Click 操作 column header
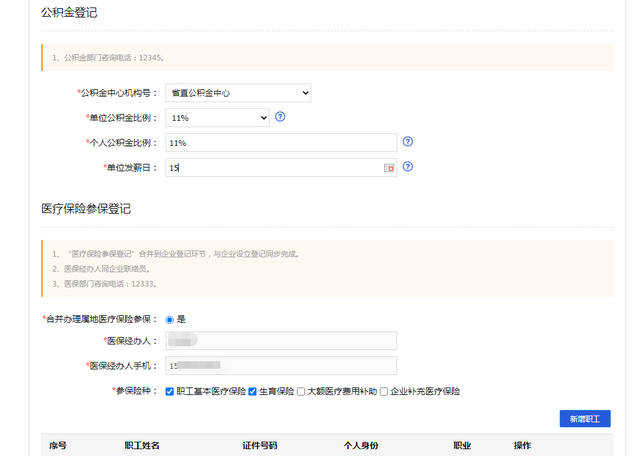The image size is (640, 456). click(522, 445)
